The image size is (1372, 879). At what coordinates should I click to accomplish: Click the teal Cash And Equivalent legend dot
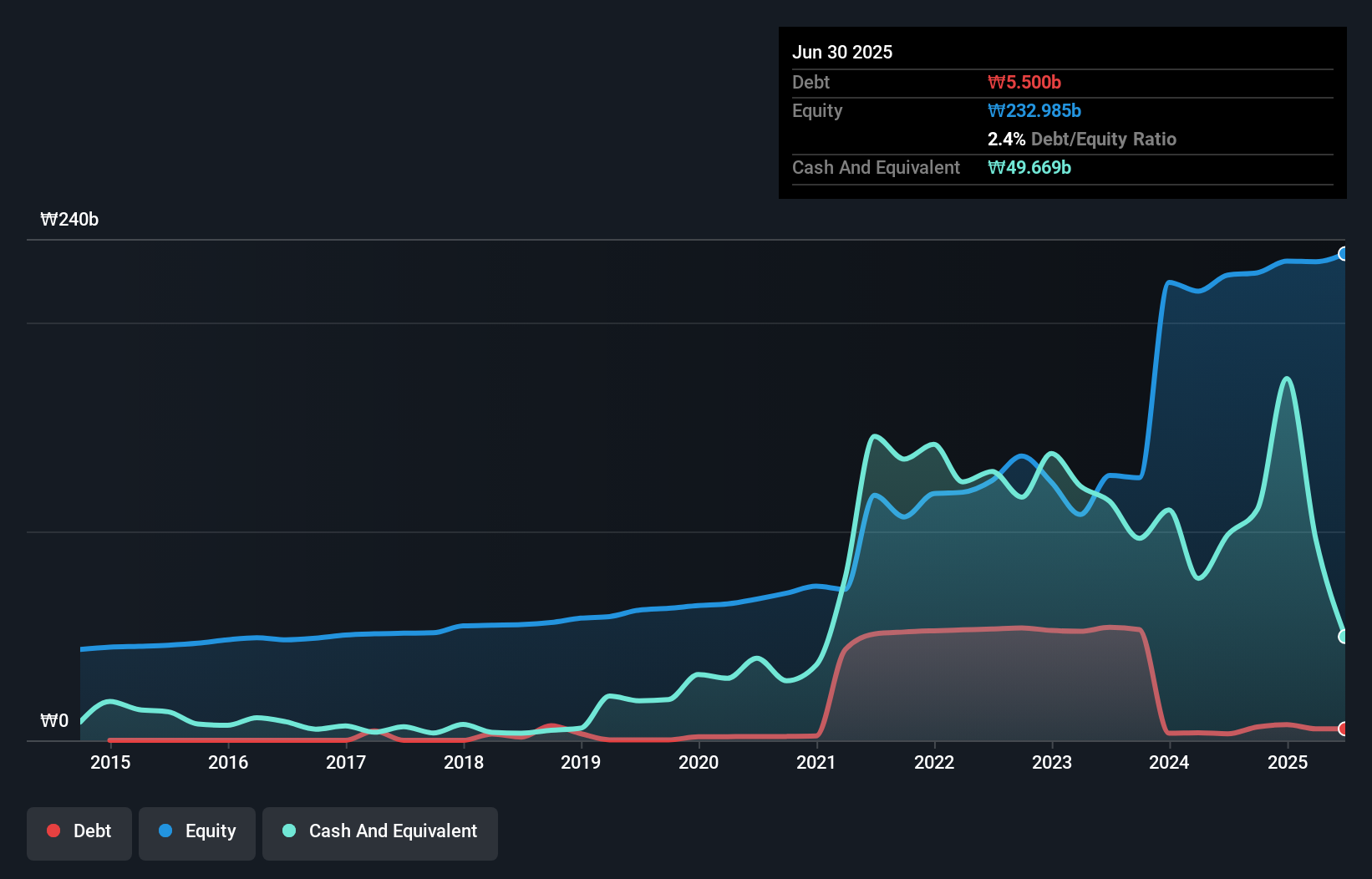[x=289, y=831]
